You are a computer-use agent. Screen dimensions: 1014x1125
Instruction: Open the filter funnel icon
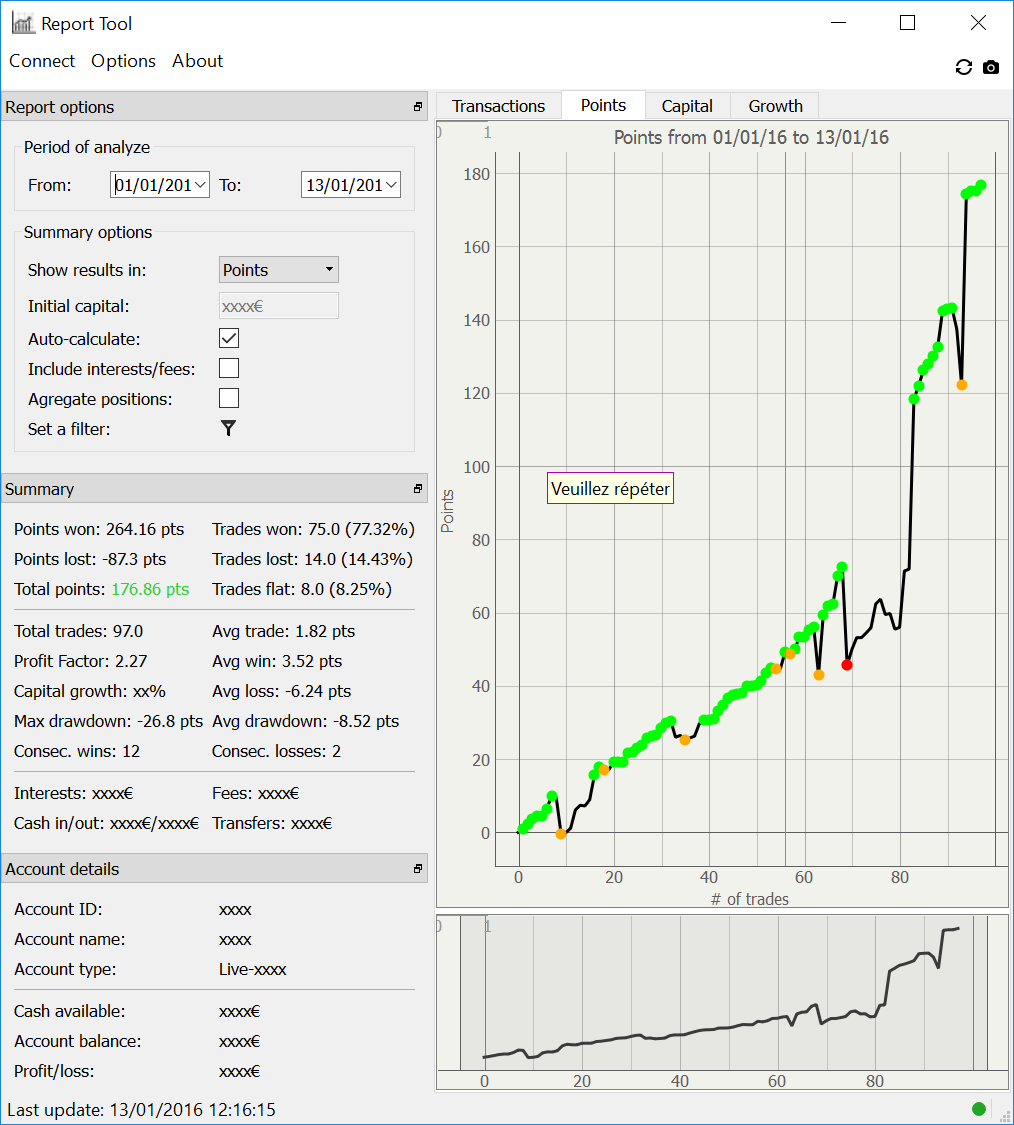228,428
